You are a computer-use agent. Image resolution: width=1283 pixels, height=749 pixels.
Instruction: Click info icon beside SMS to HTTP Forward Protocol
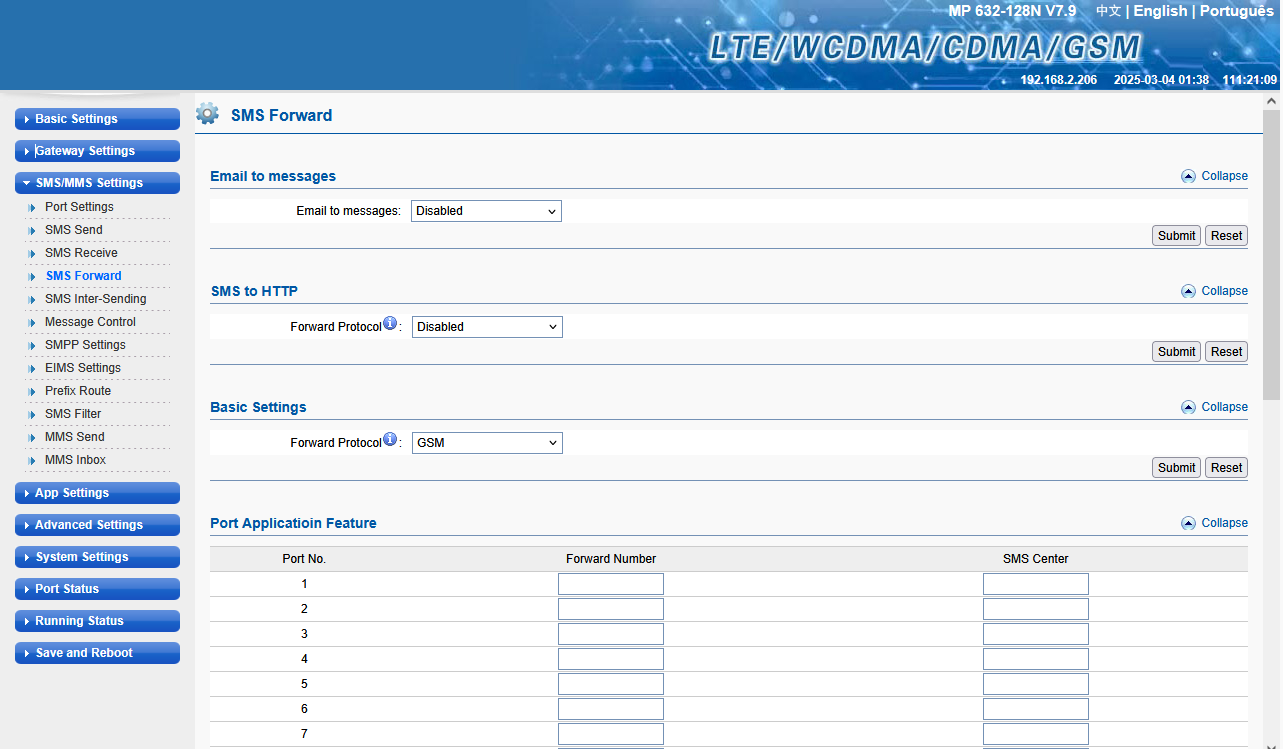390,325
